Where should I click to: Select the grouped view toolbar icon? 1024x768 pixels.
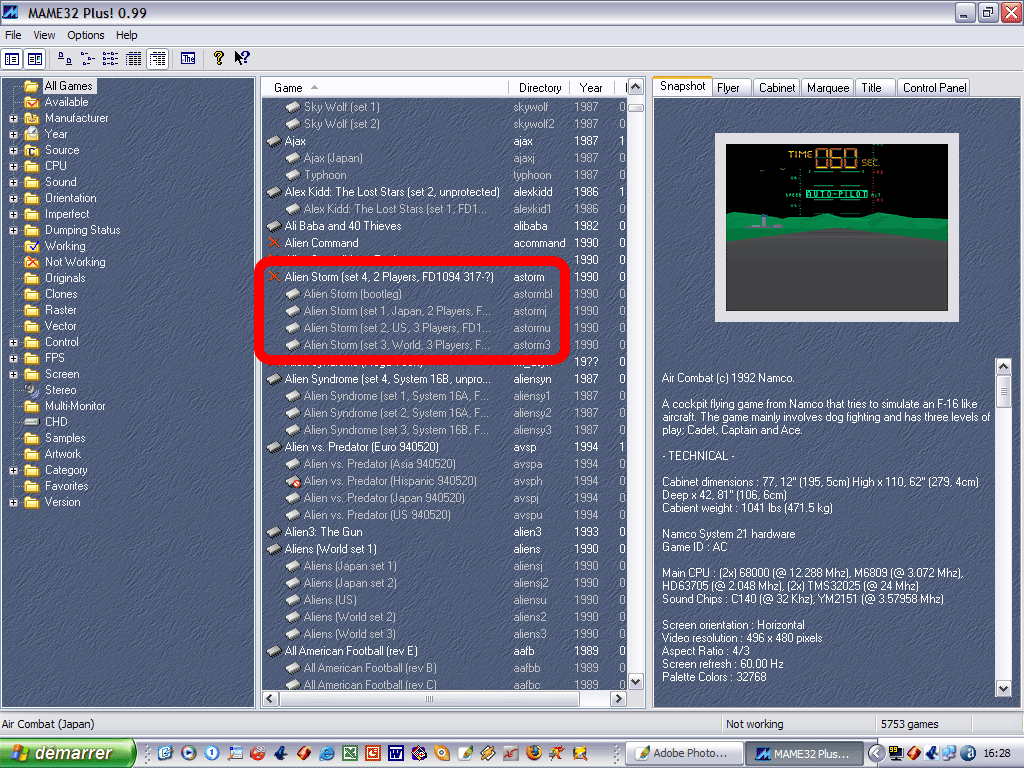[157, 59]
